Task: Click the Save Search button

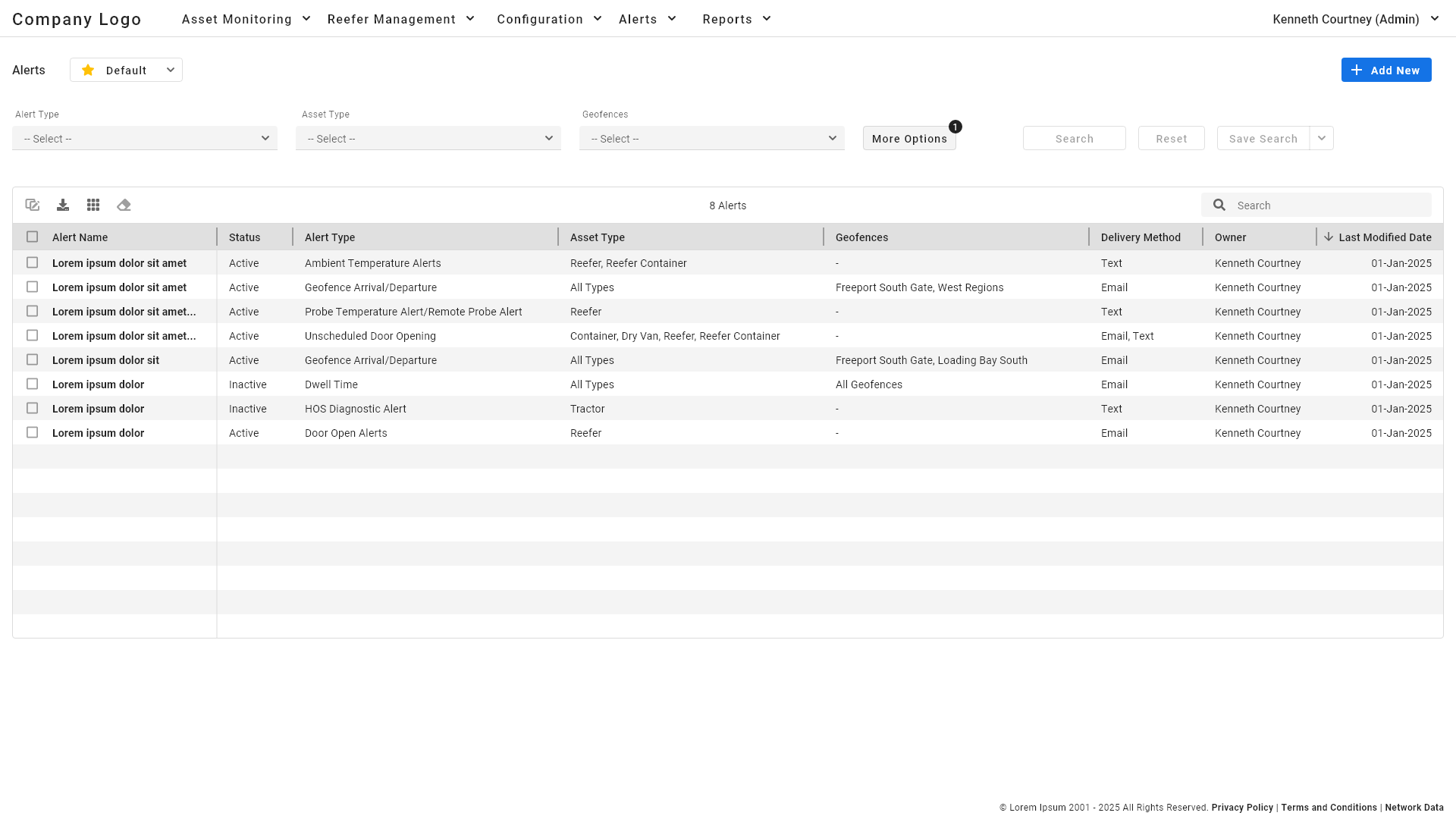Action: pyautogui.click(x=1263, y=138)
